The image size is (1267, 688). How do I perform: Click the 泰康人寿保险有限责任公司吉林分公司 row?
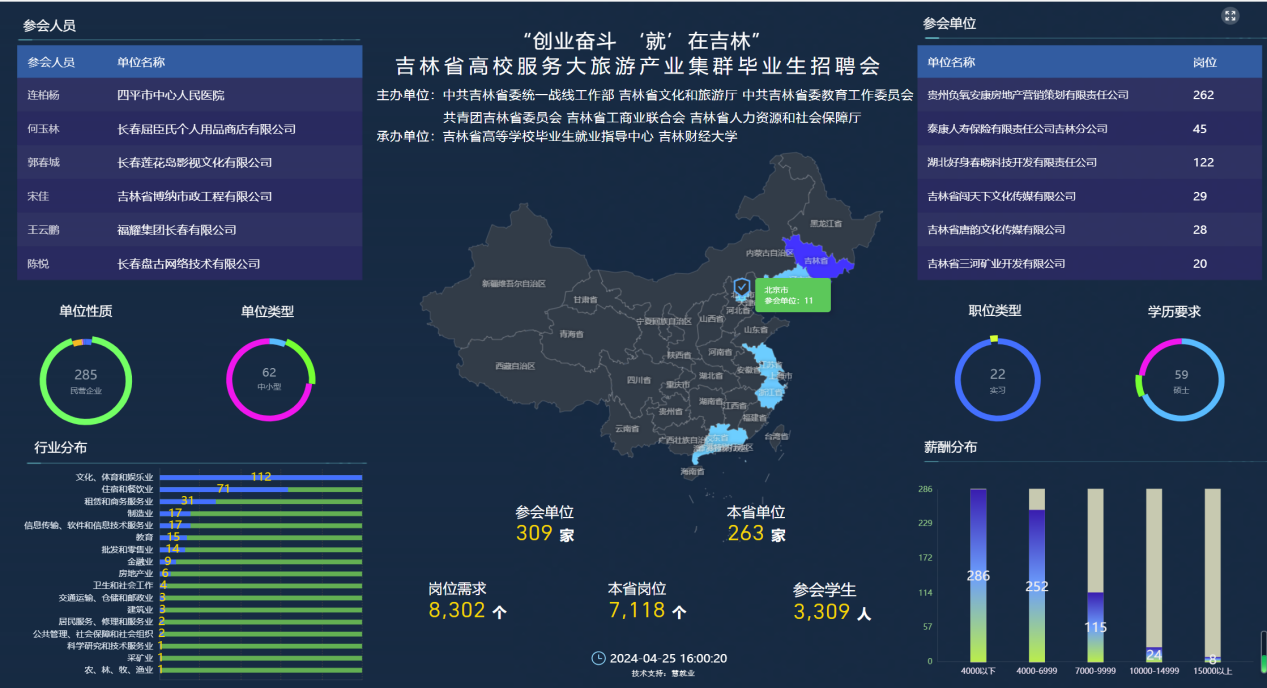pos(1089,129)
